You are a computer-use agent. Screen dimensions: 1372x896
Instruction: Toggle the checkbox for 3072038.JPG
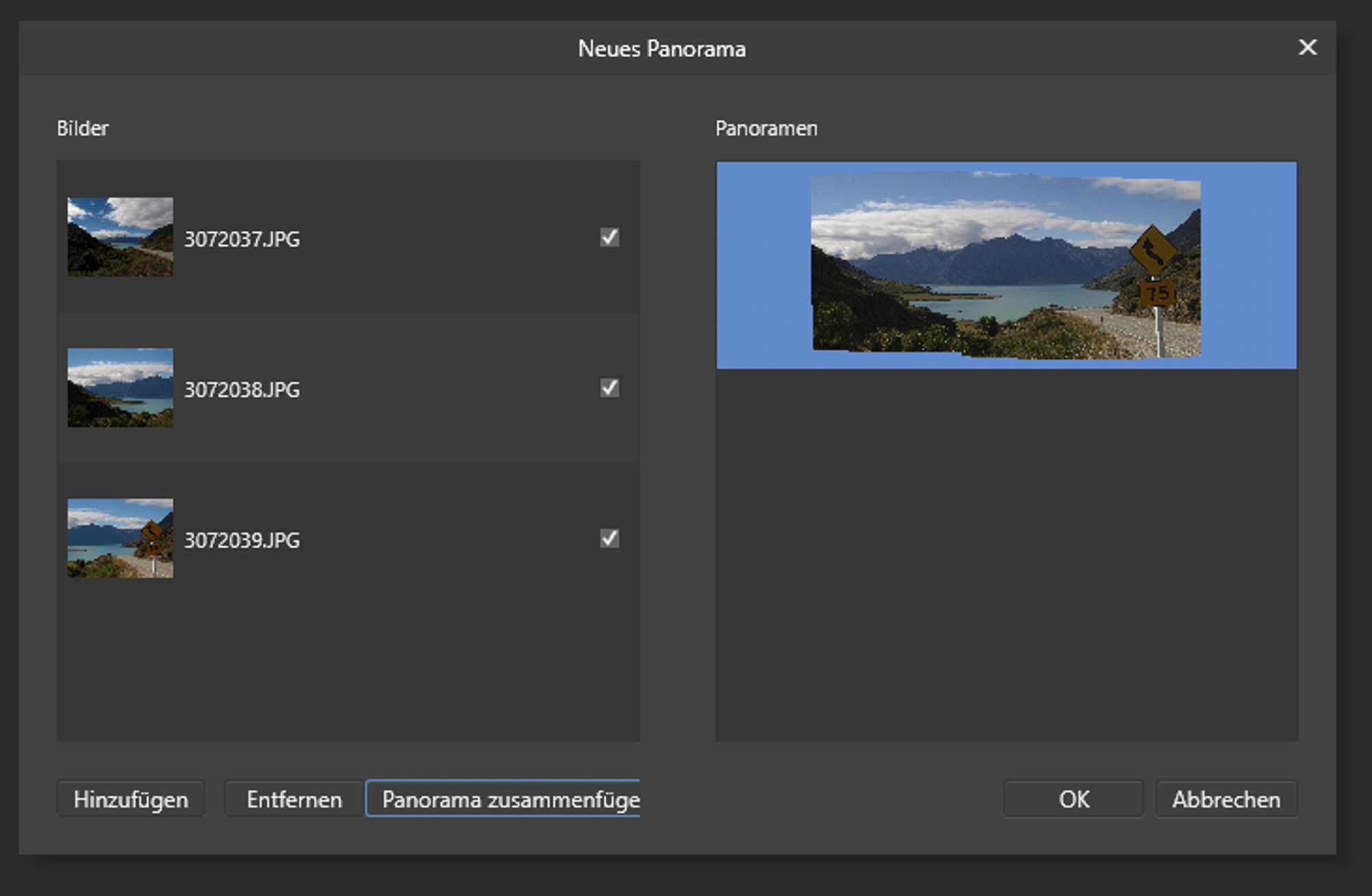609,388
